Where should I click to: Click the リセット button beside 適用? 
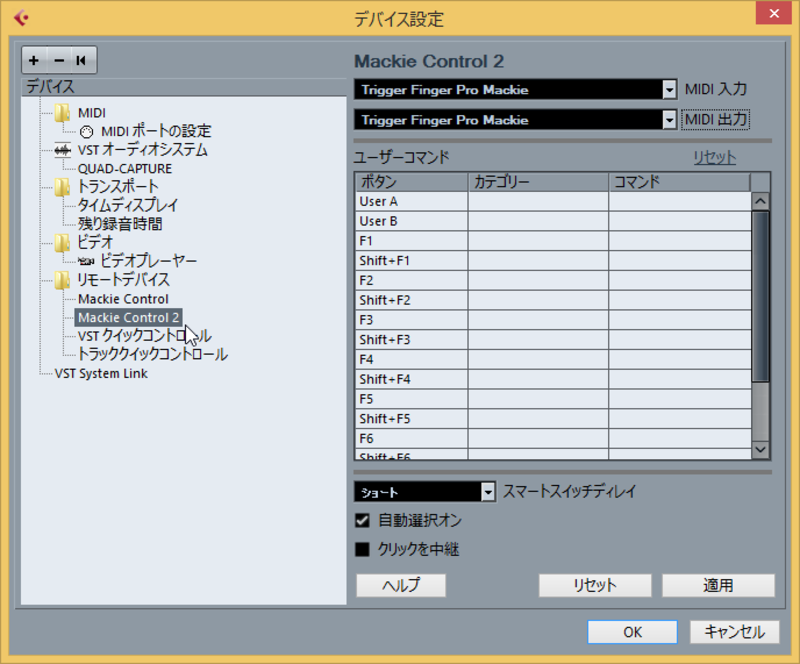coord(595,585)
